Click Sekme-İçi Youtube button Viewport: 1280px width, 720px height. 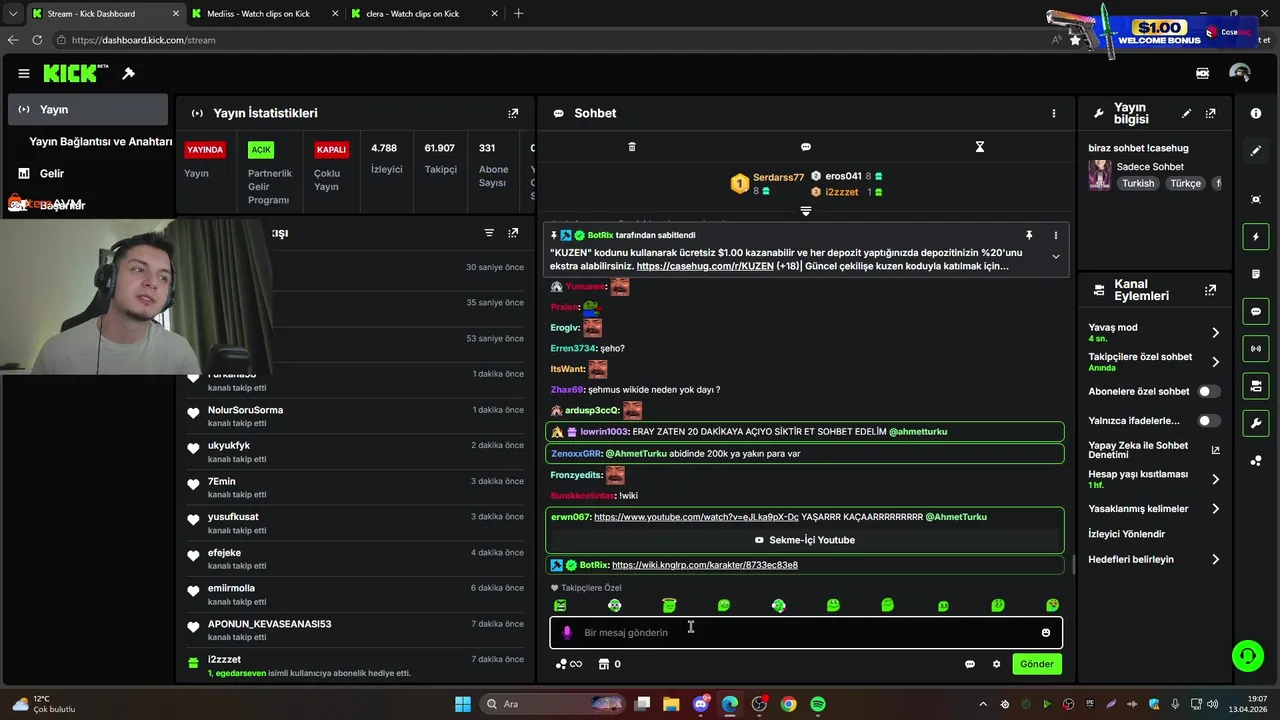click(x=804, y=540)
